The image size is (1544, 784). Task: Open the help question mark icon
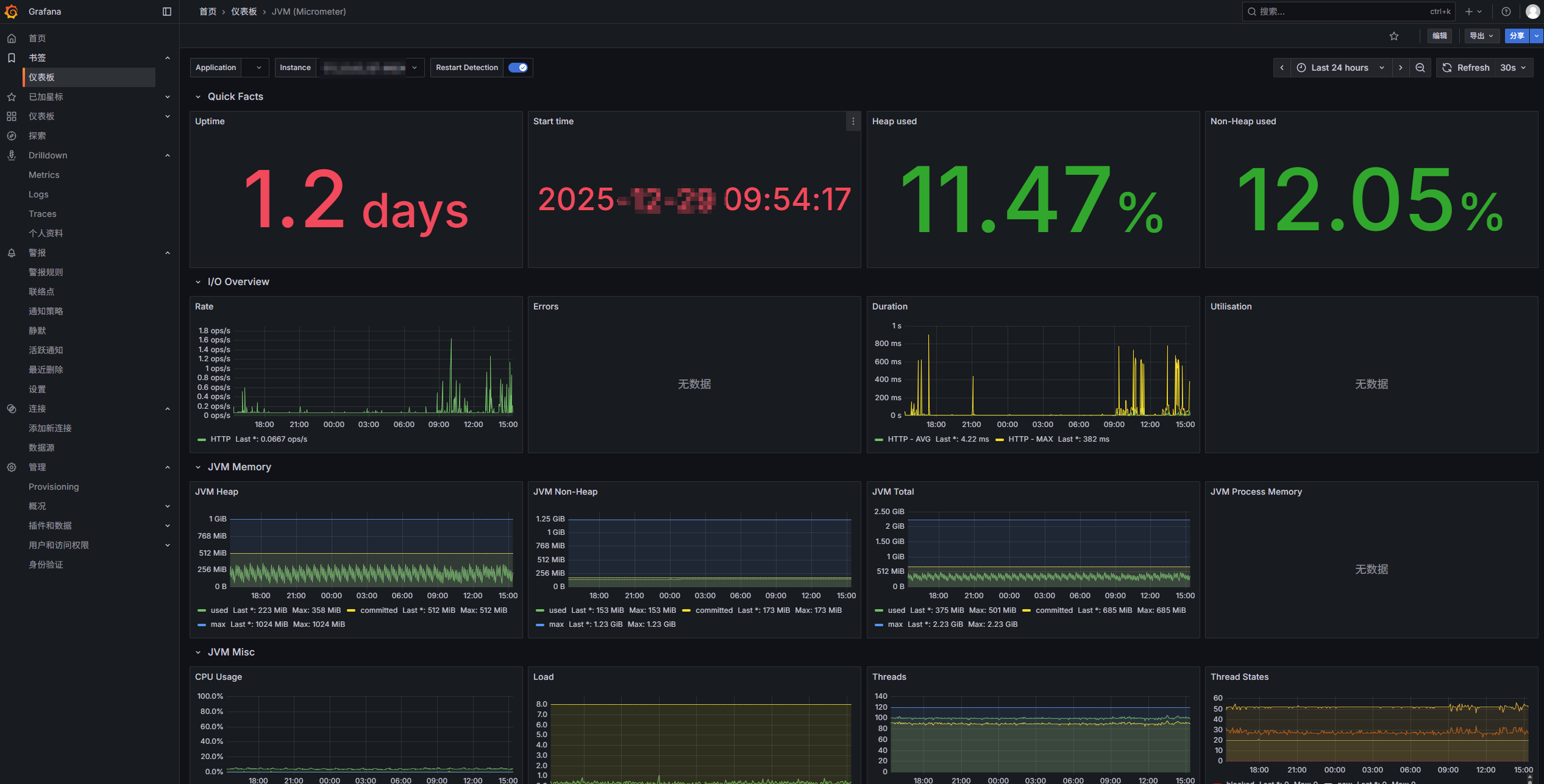(x=1506, y=12)
